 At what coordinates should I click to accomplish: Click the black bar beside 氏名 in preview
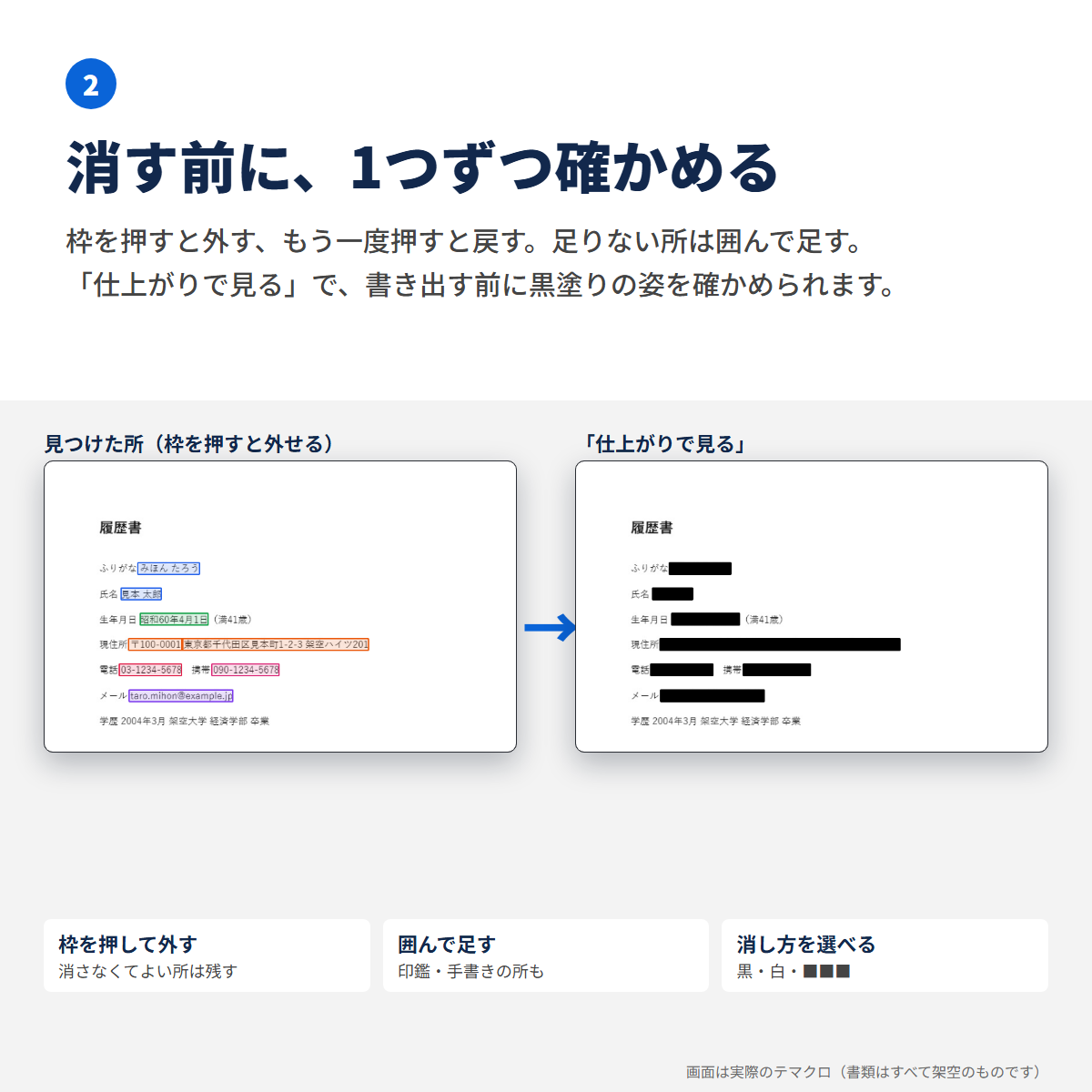672,594
